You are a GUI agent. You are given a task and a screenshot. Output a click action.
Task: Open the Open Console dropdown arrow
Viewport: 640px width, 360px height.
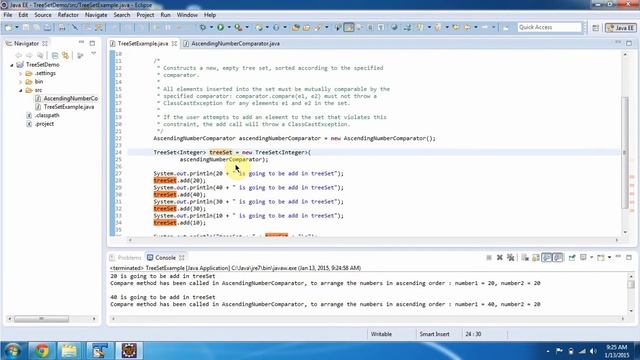pos(609,257)
